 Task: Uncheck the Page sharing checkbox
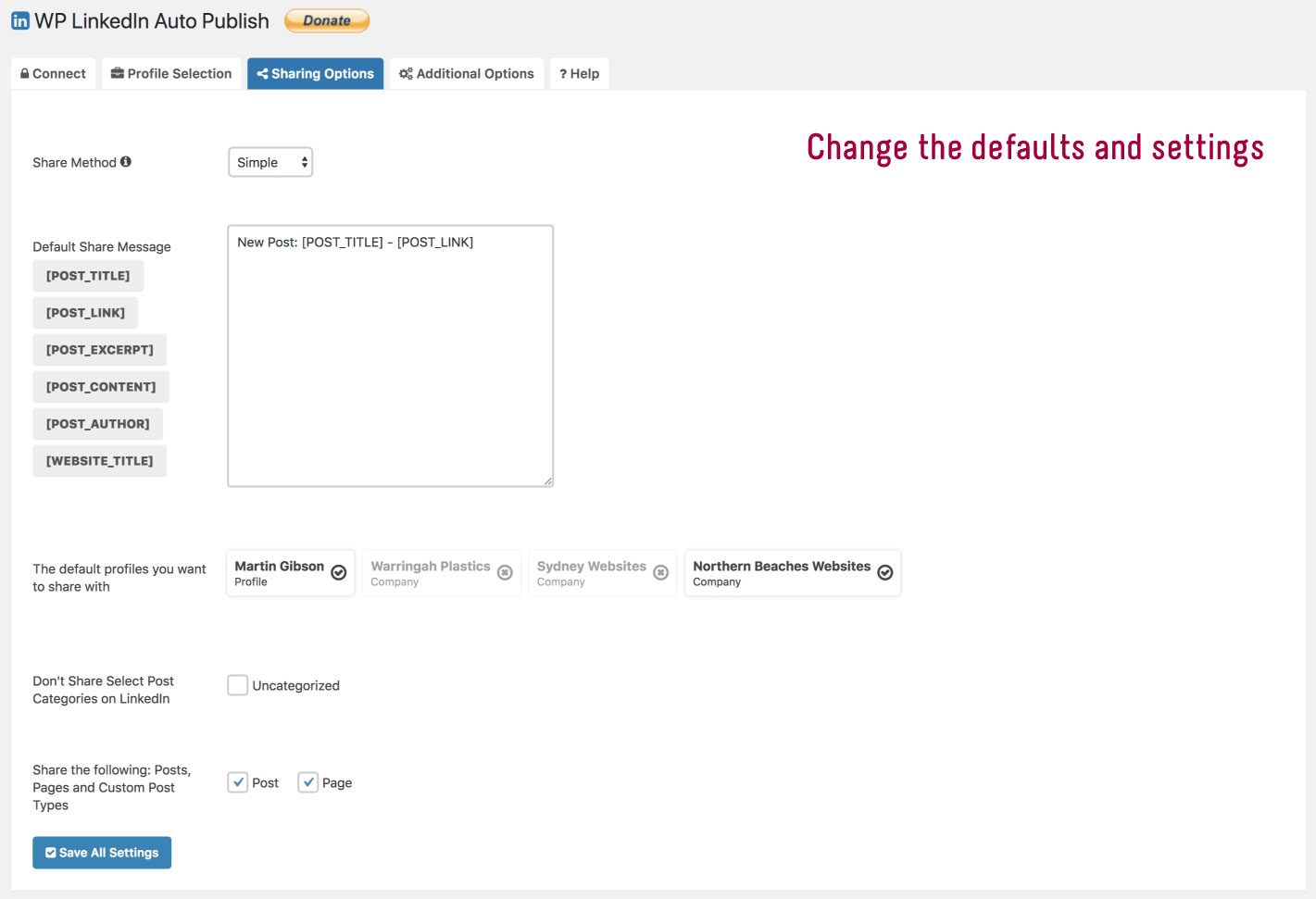308,781
